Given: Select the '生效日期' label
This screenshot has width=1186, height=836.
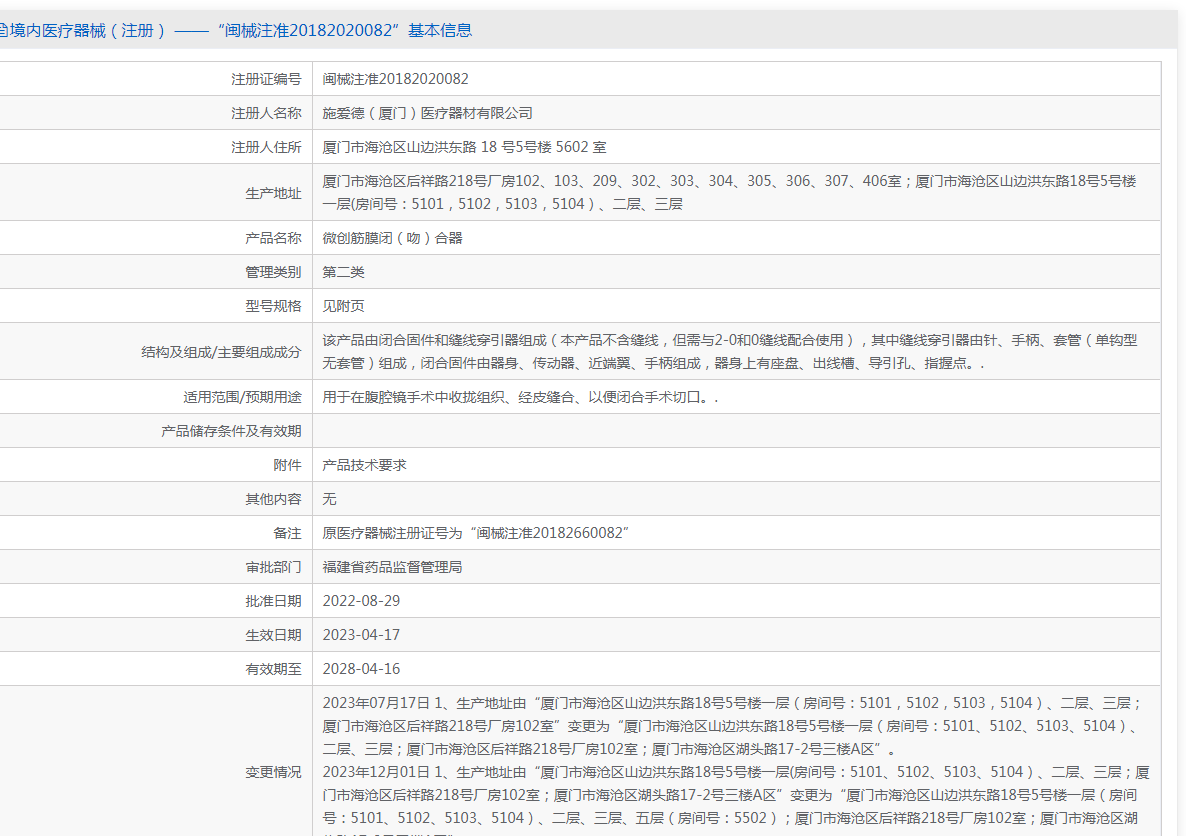Looking at the screenshot, I should tap(273, 635).
